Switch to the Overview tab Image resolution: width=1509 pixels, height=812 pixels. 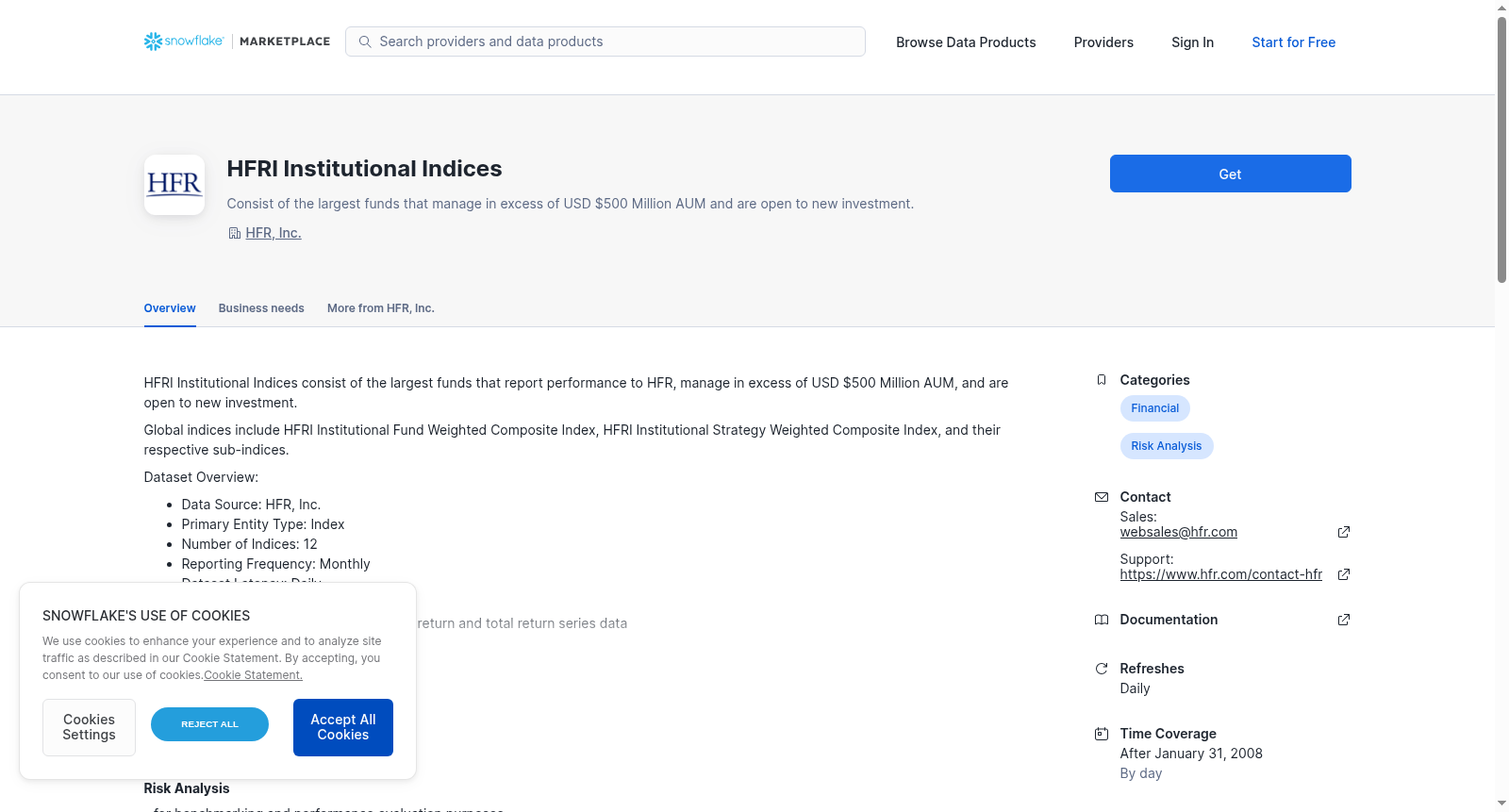coord(170,308)
